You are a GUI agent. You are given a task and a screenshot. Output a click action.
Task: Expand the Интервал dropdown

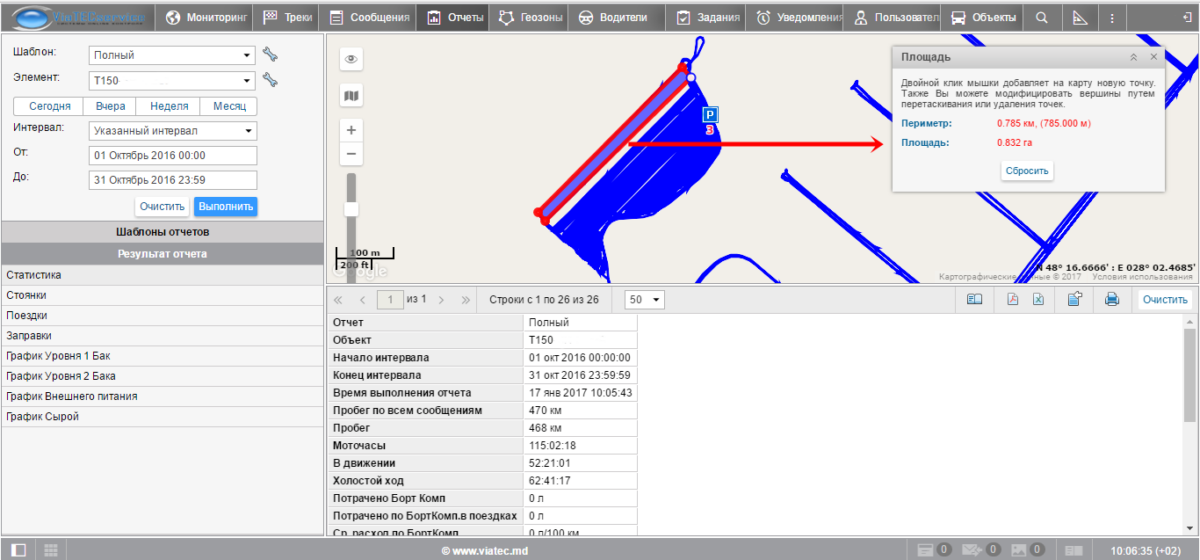point(172,131)
